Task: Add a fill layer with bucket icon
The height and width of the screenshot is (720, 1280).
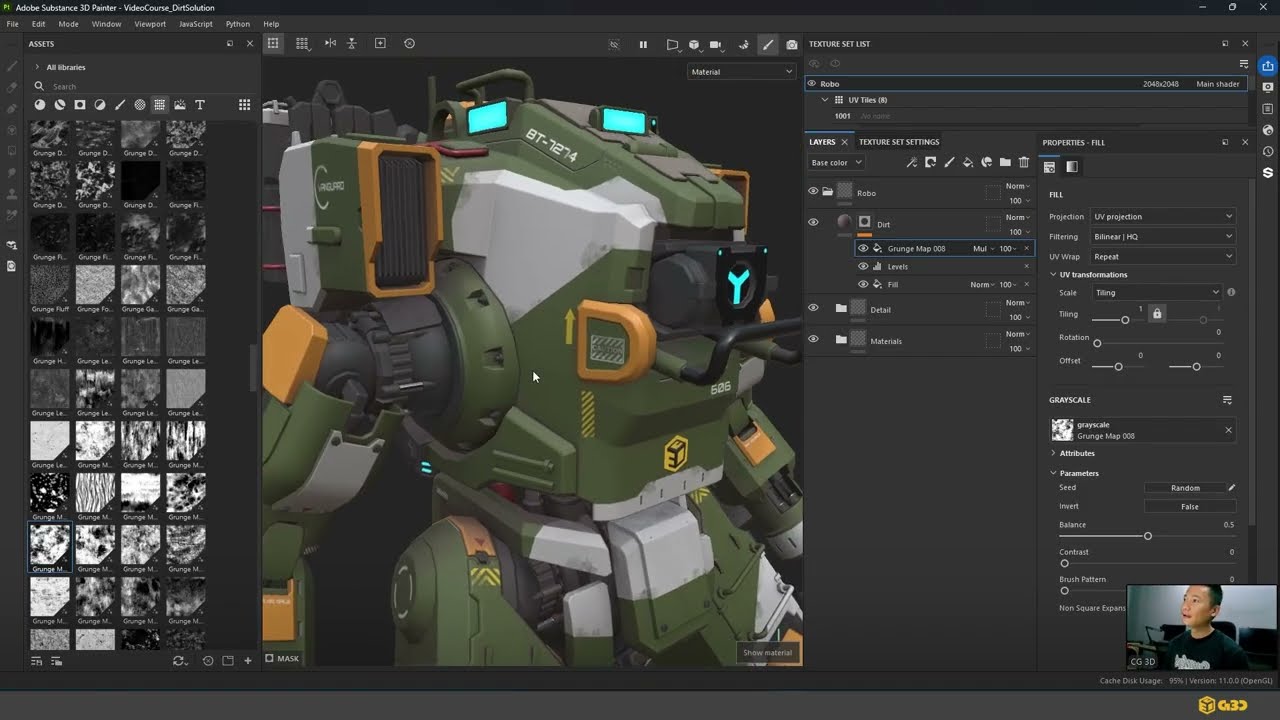Action: click(x=968, y=162)
